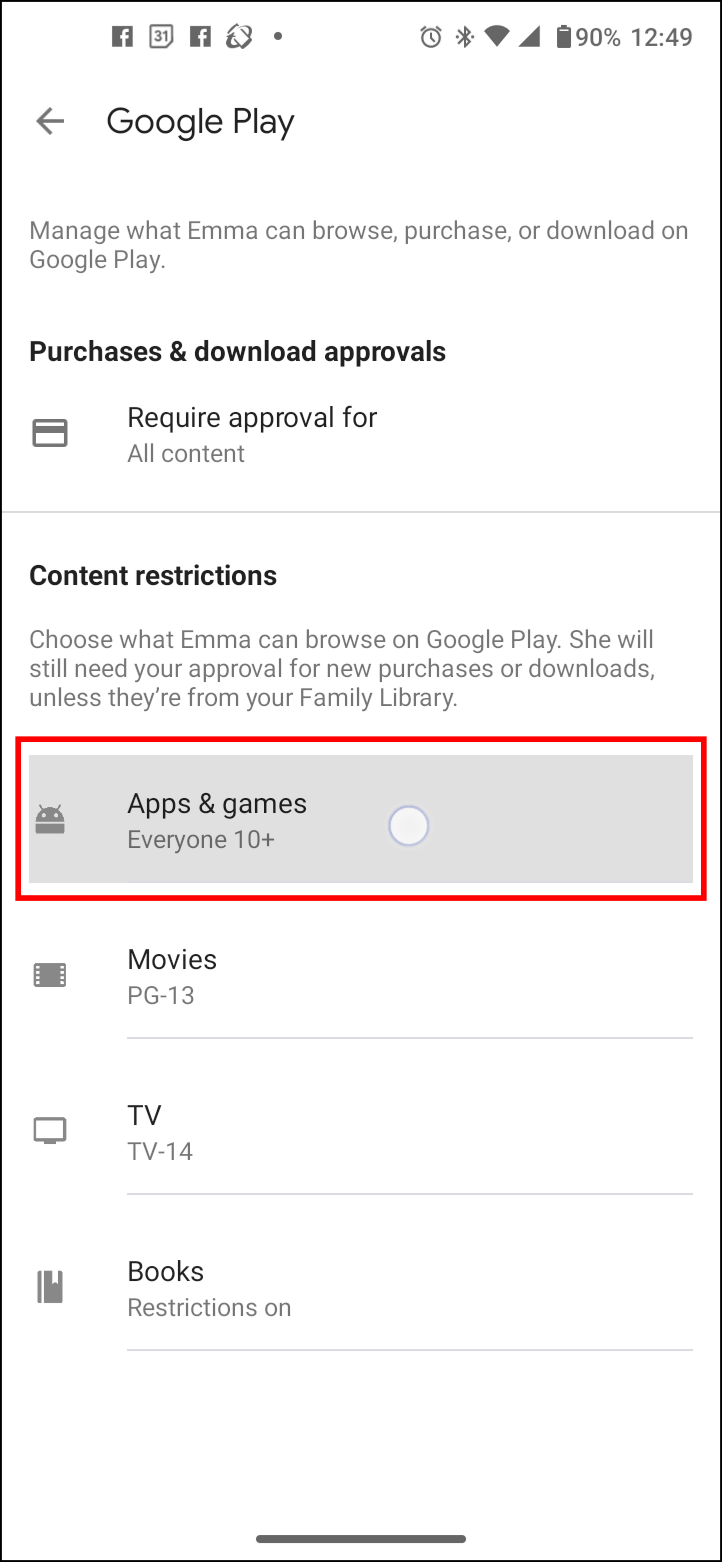Tap the calendar 31 notification icon
The height and width of the screenshot is (1562, 722).
160,38
